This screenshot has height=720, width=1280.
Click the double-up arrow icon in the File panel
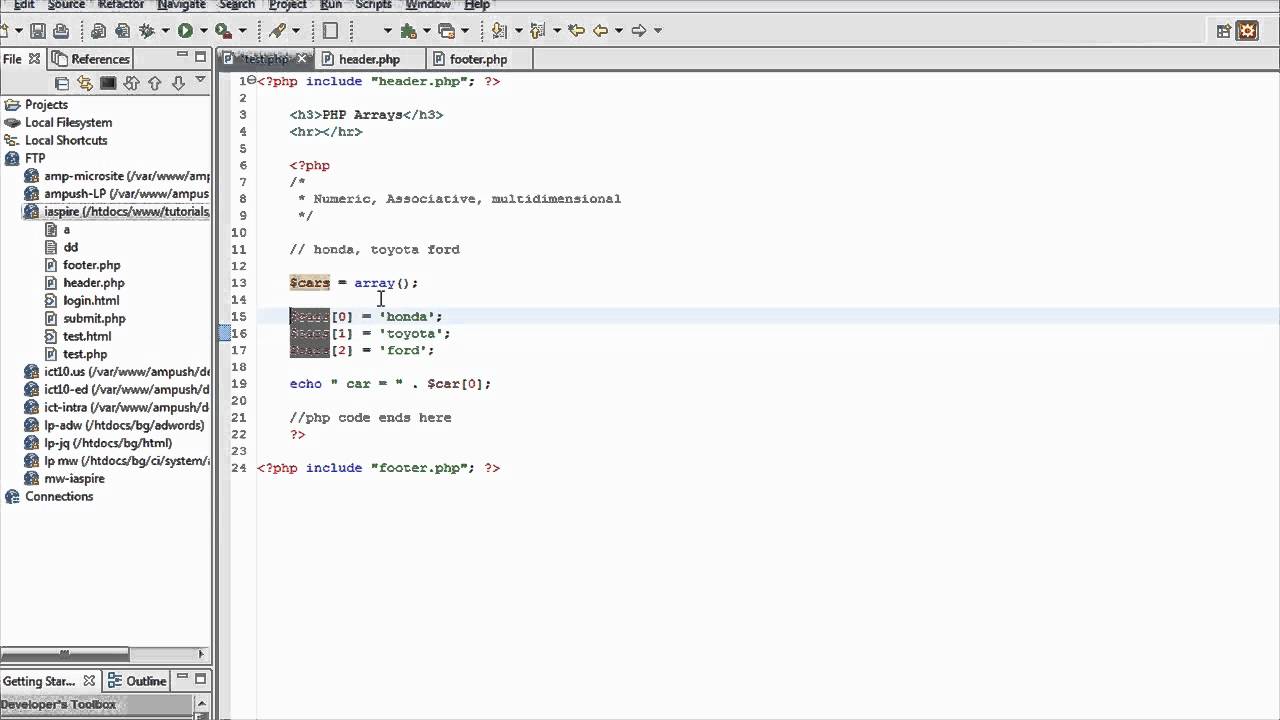131,84
